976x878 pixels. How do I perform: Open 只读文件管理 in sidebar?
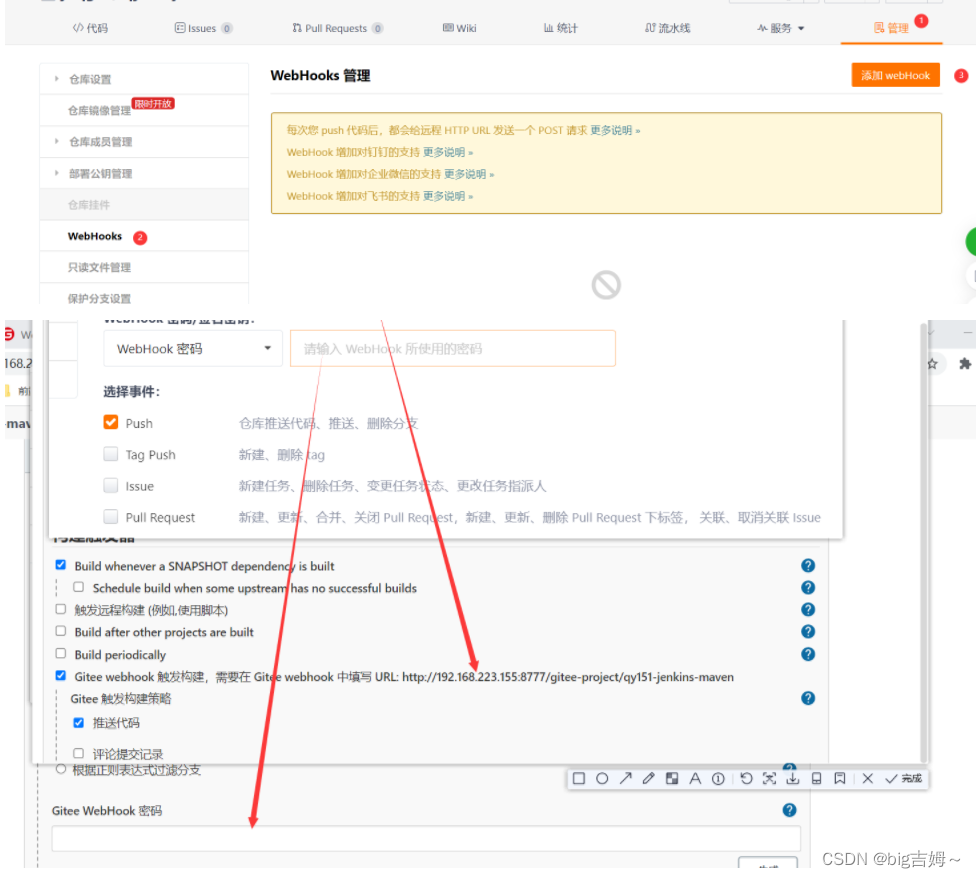(x=100, y=267)
